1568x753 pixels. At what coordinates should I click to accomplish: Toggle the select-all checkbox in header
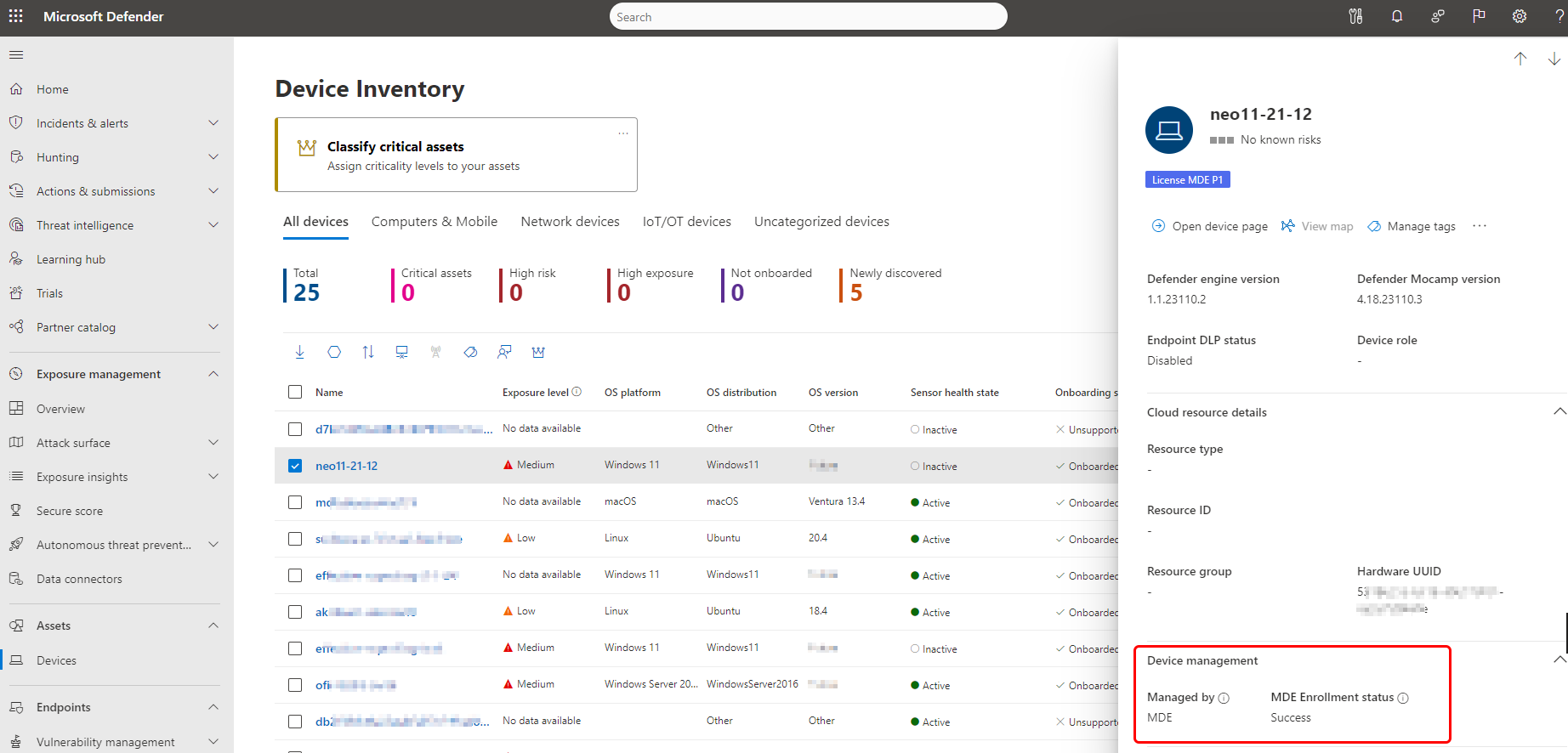pos(295,392)
